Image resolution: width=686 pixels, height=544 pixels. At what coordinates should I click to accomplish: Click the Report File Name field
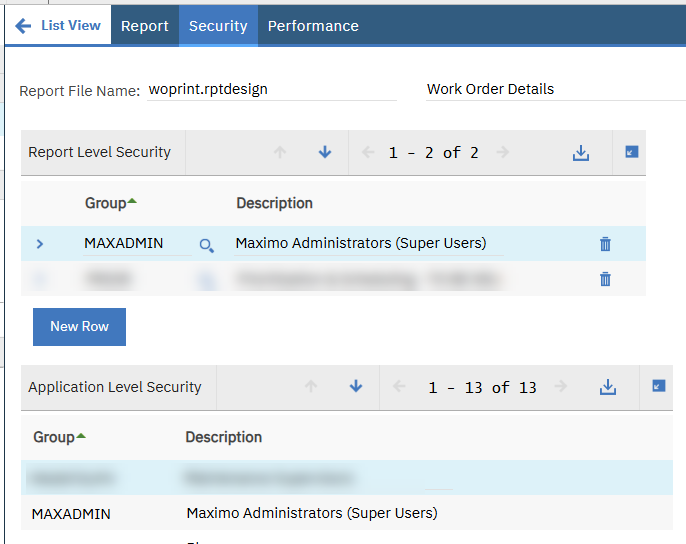click(270, 89)
